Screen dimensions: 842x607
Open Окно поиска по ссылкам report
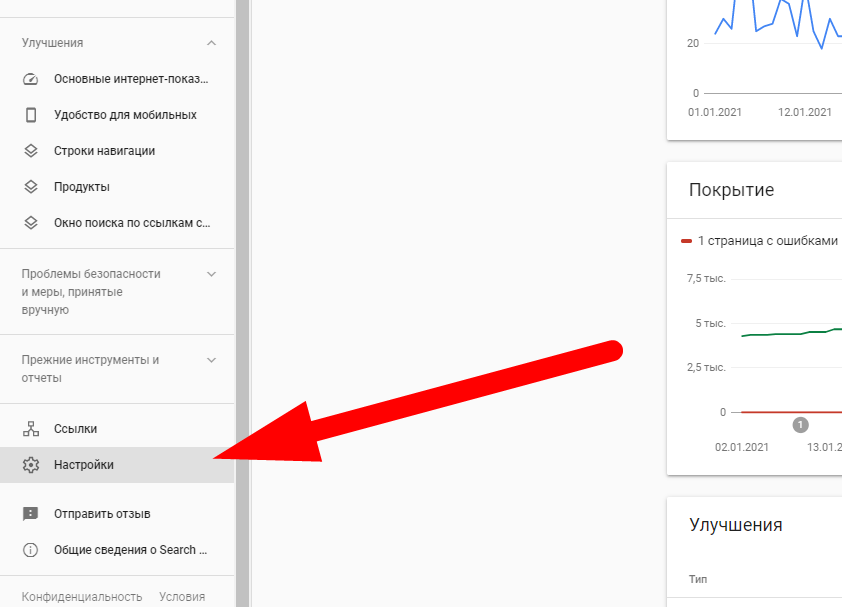(117, 223)
